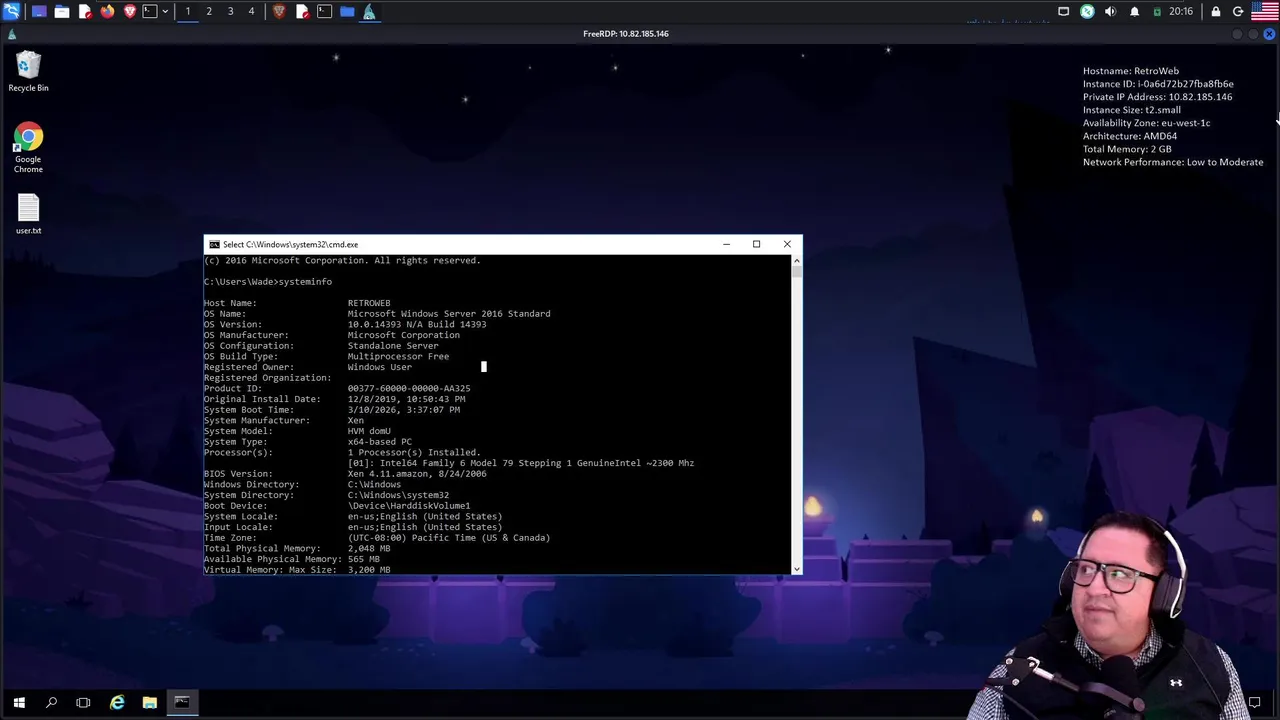The height and width of the screenshot is (720, 1280).
Task: Click the cmd scrollbar up arrow
Action: pos(796,260)
